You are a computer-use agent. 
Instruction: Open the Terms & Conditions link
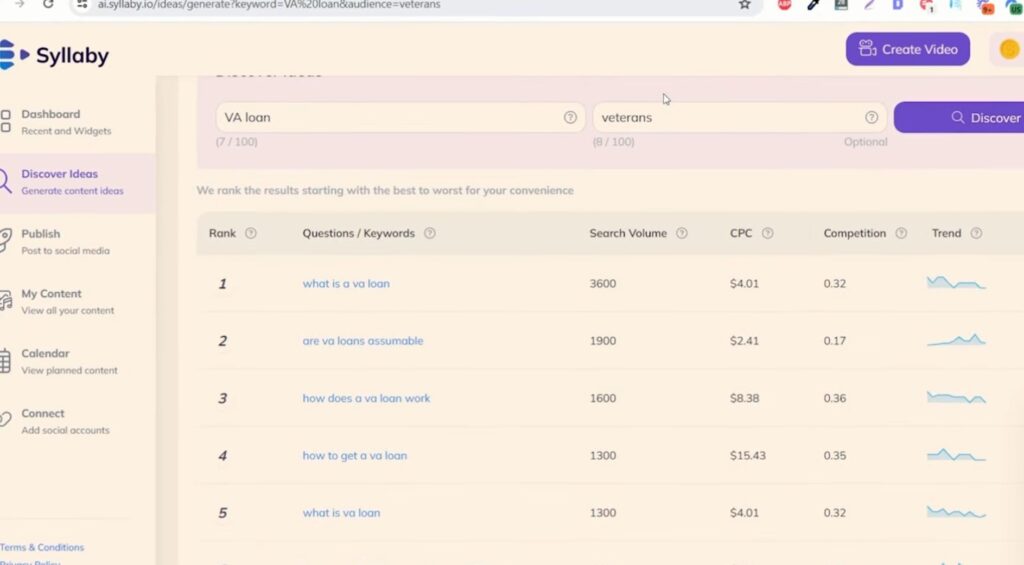[x=42, y=547]
